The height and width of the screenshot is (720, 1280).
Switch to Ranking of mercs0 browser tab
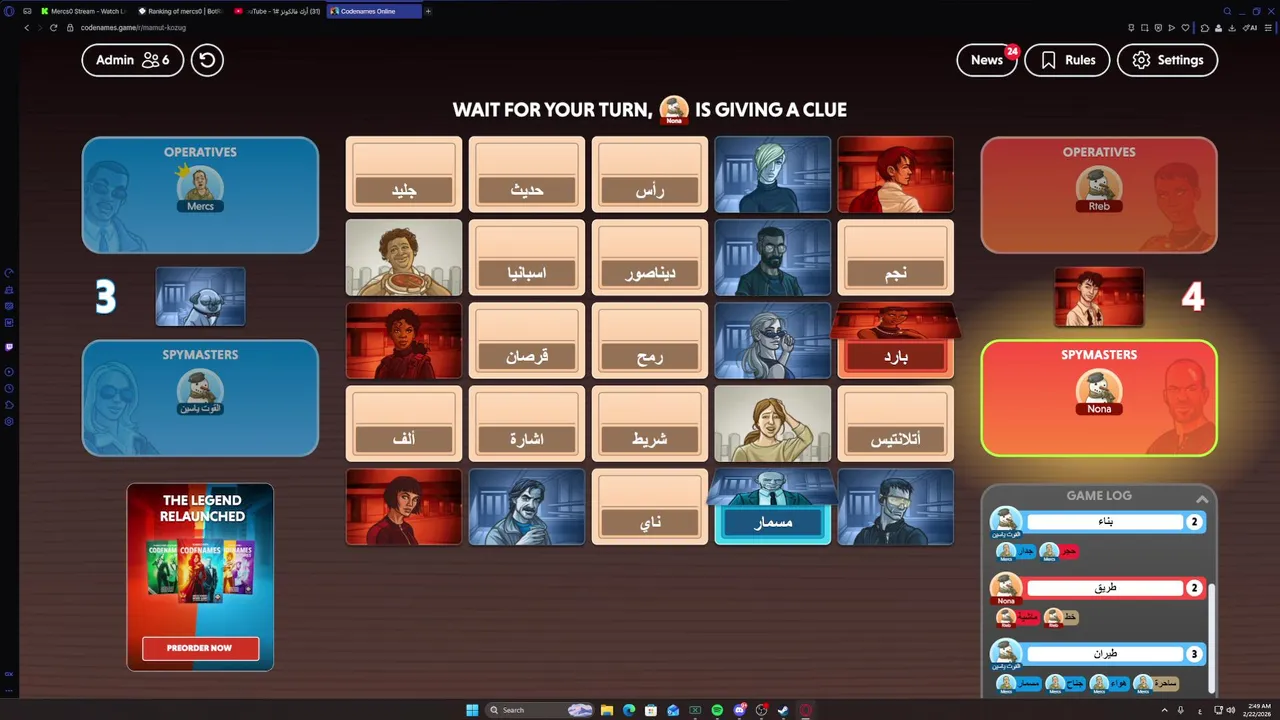coord(180,11)
